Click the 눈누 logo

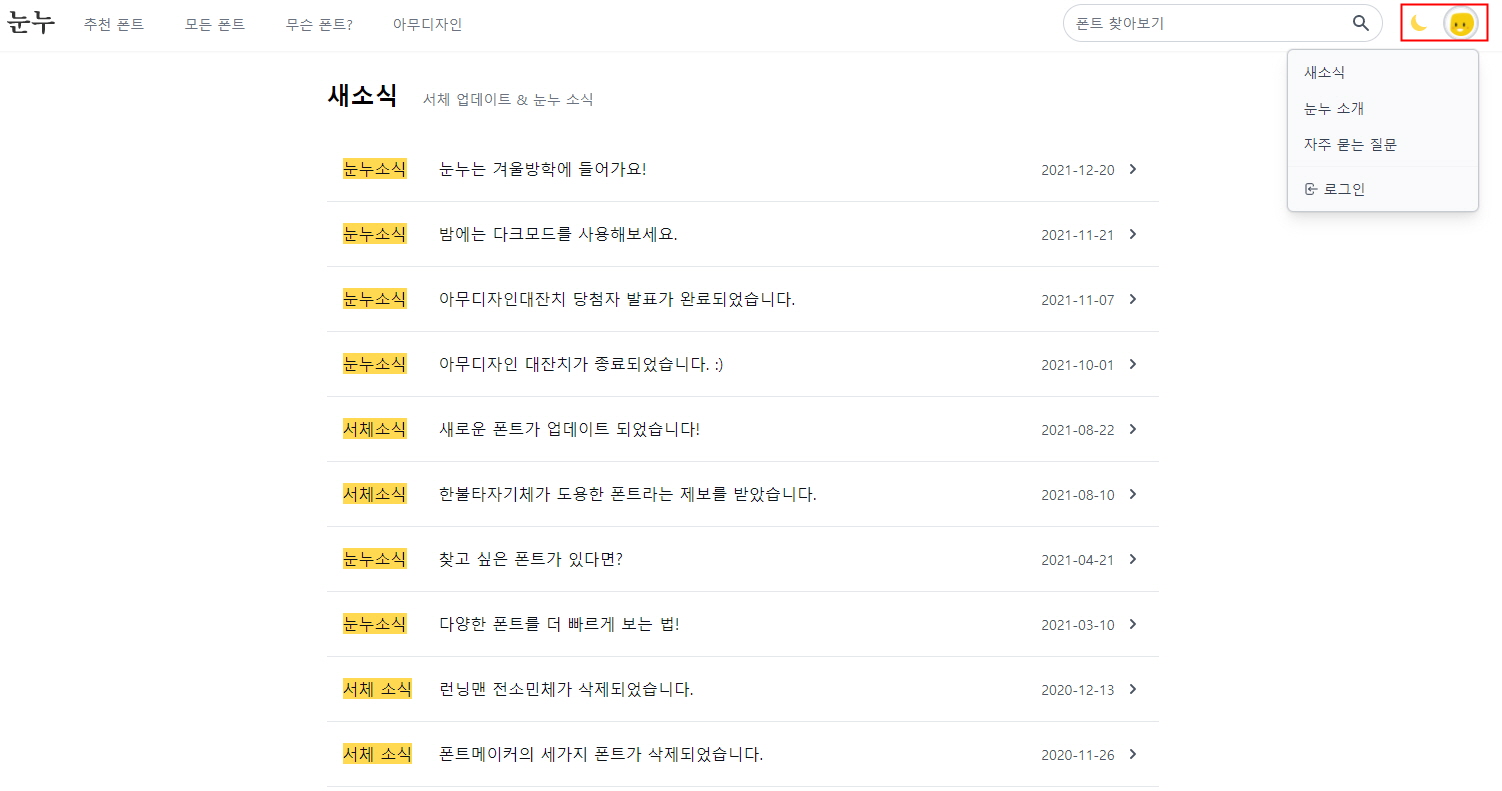[x=31, y=22]
